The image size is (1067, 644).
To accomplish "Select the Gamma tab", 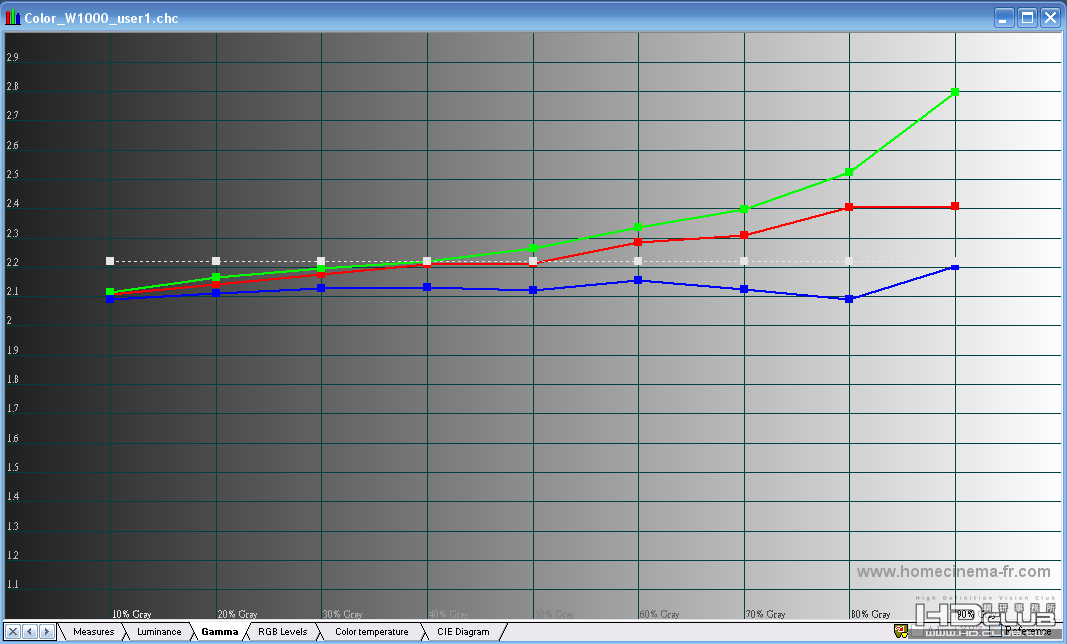I will tap(220, 632).
